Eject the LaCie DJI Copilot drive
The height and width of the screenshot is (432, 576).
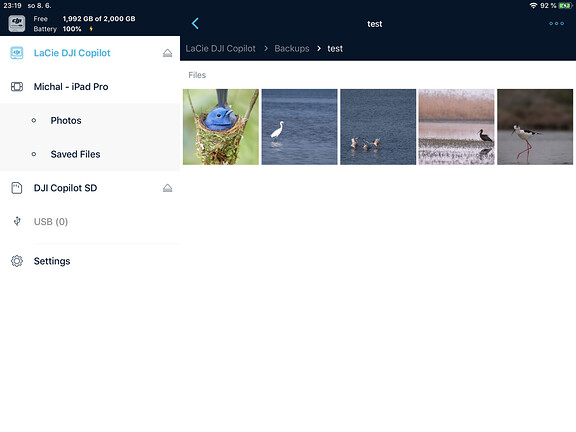(x=168, y=53)
